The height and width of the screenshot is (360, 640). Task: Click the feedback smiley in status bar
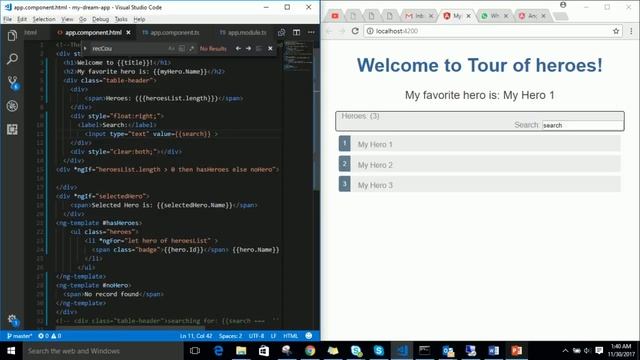[x=309, y=336]
